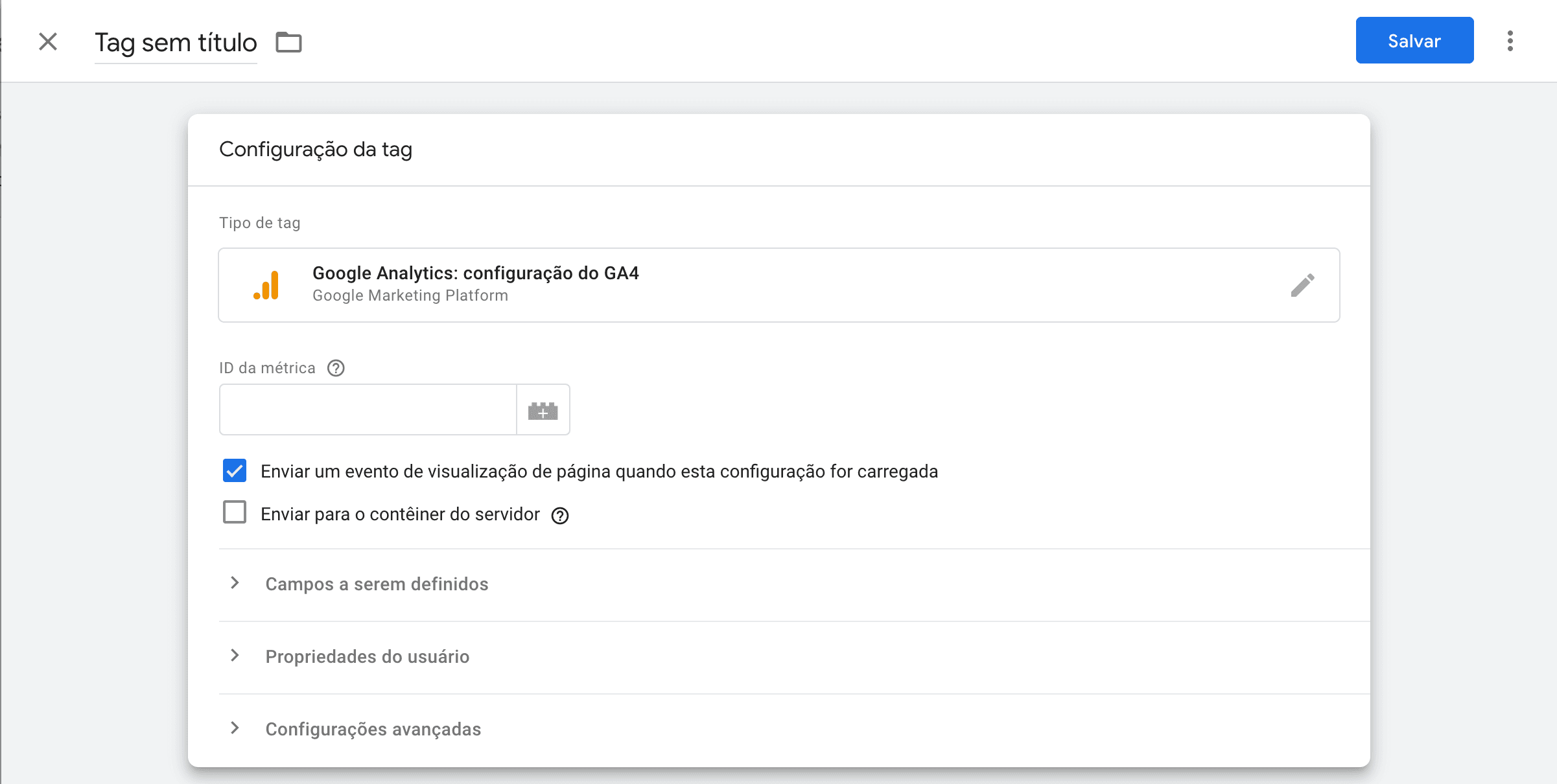Click the folder icon next to tag title
Screen dimensions: 1557x784
pos(288,42)
